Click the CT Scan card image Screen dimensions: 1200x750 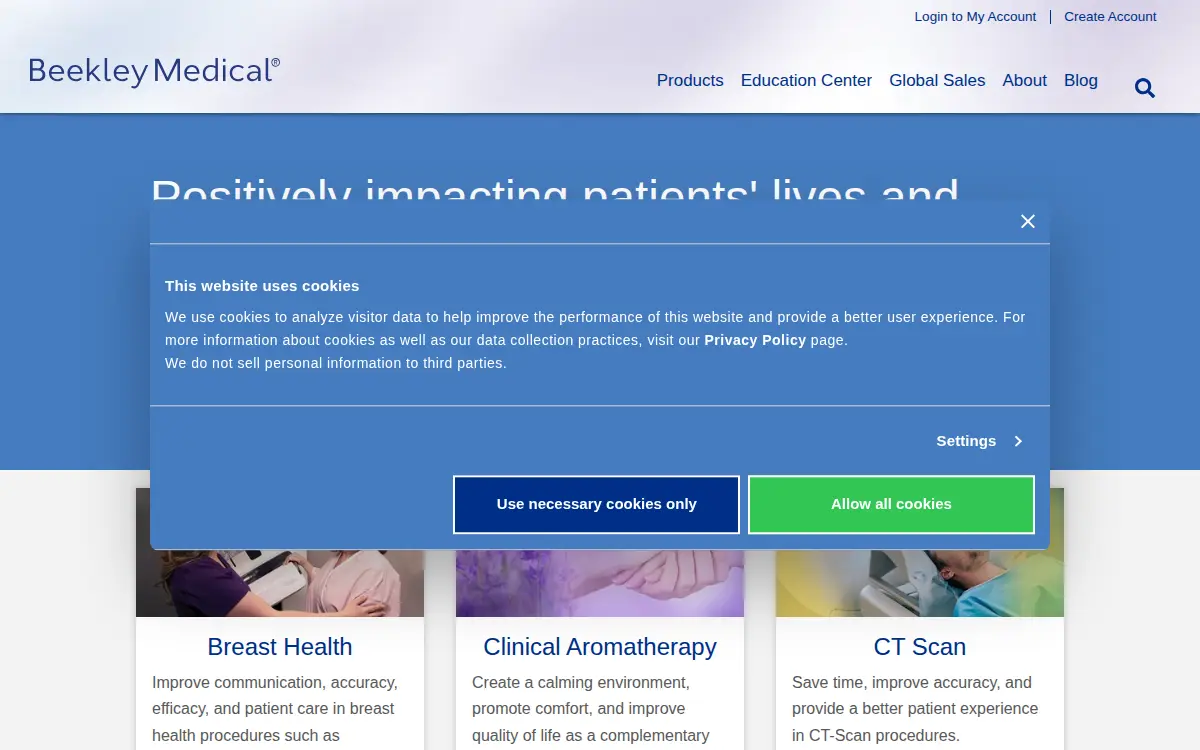pyautogui.click(x=920, y=582)
